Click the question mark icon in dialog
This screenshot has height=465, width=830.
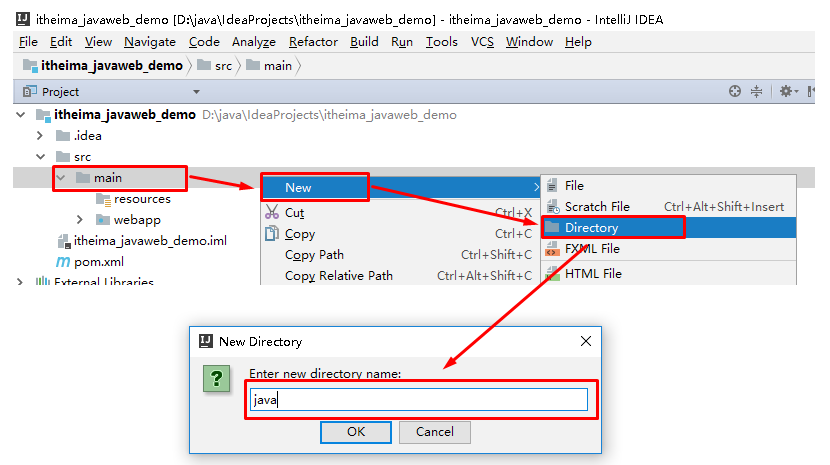[x=216, y=378]
